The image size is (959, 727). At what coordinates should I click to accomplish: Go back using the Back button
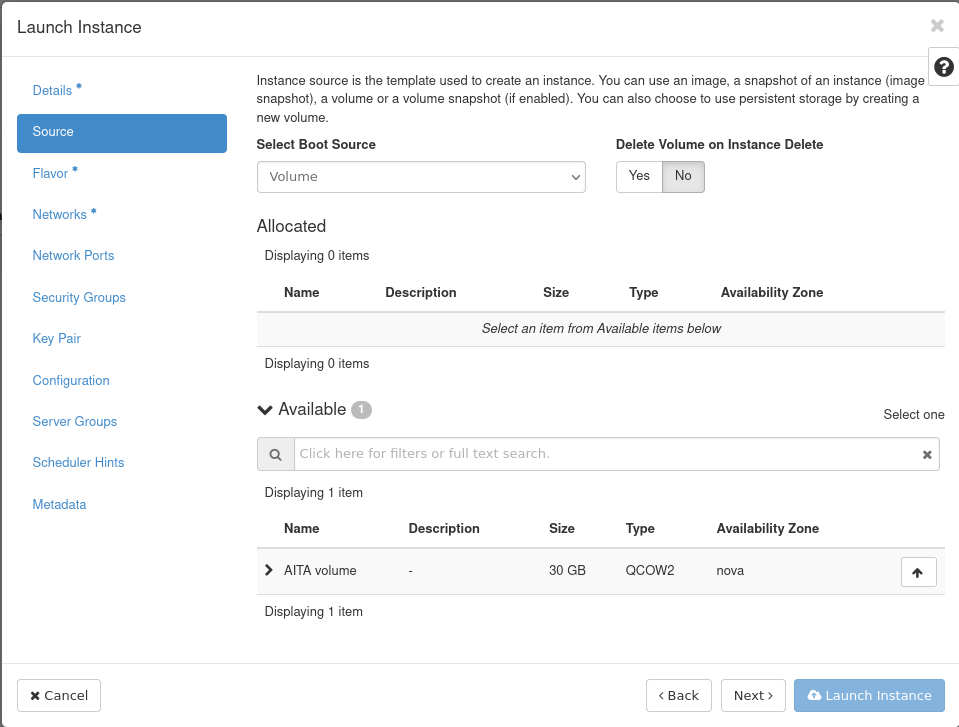tap(678, 695)
